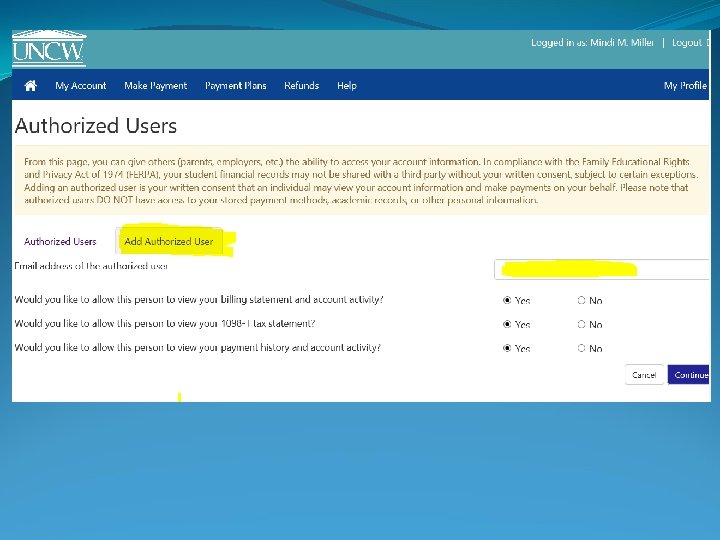
Task: Click the payment history question text
Action: (x=197, y=347)
